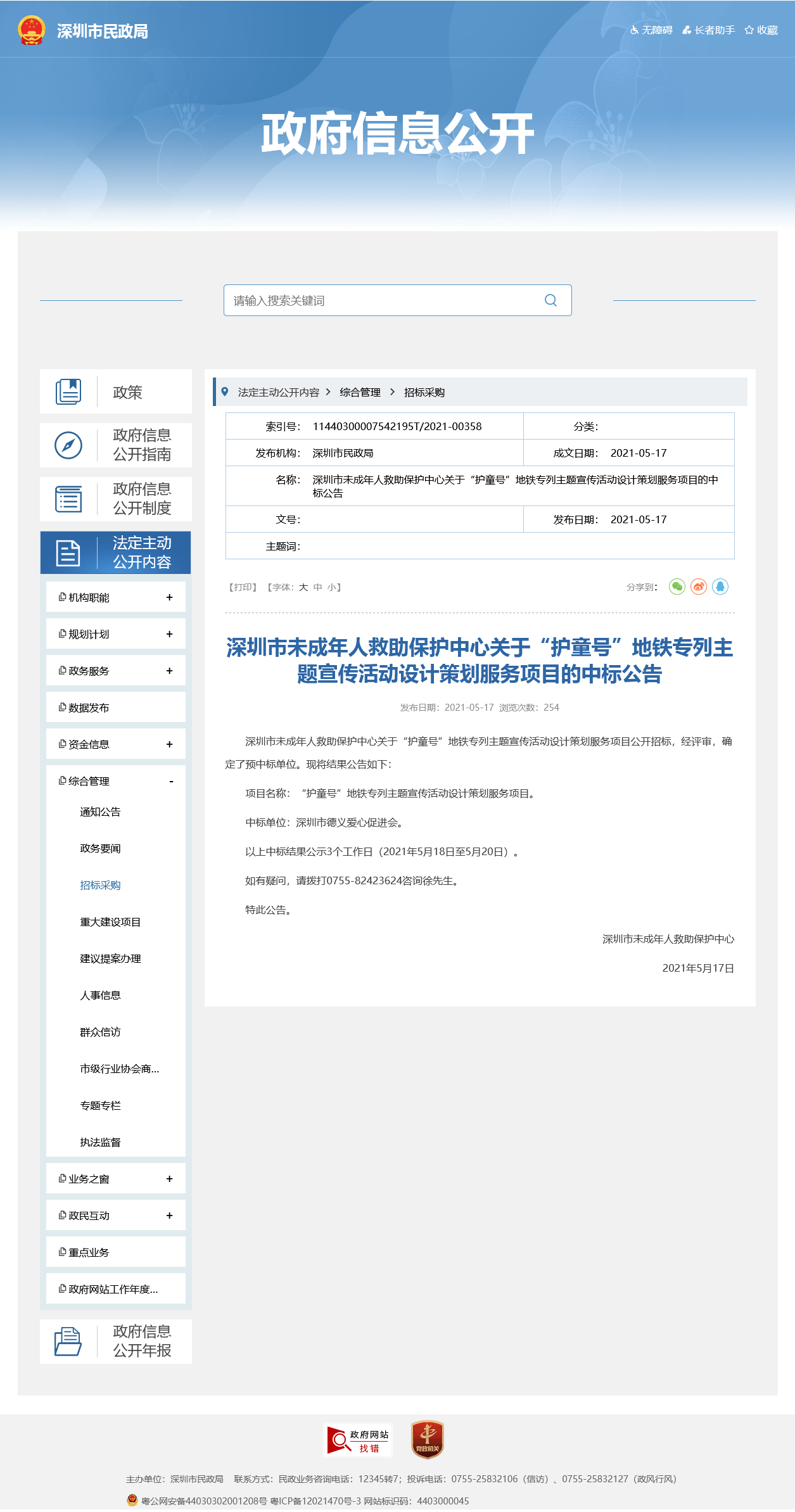Collapse the 综合管理 section
The height and width of the screenshot is (1512, 795).
point(171,781)
